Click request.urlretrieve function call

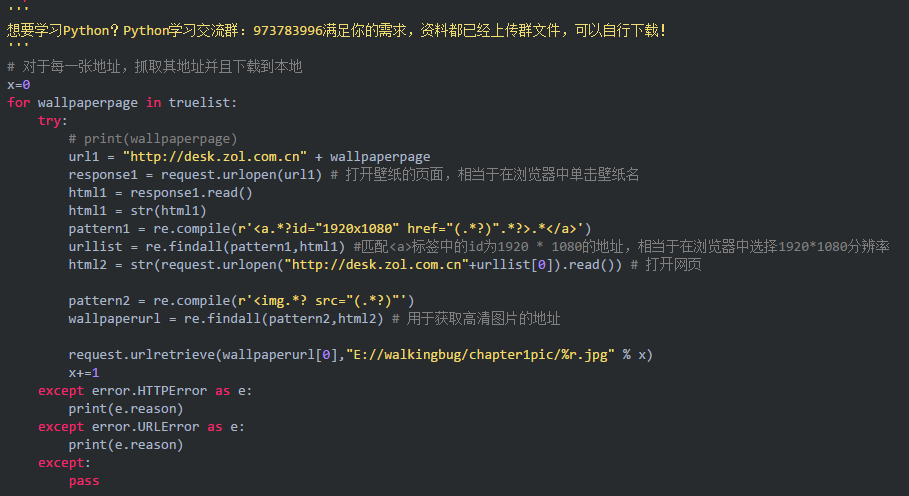pyautogui.click(x=141, y=354)
